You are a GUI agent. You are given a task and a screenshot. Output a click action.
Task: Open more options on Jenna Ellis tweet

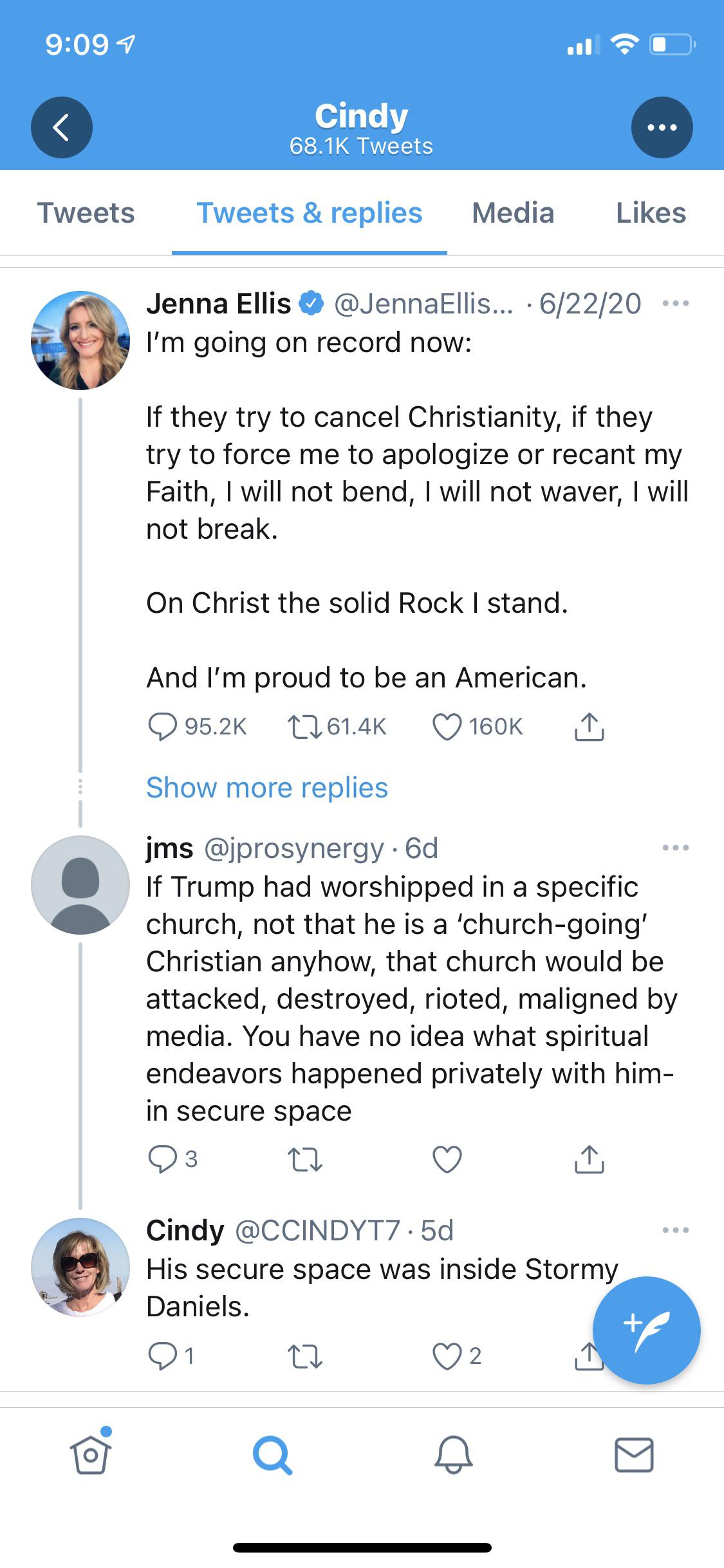(x=675, y=303)
